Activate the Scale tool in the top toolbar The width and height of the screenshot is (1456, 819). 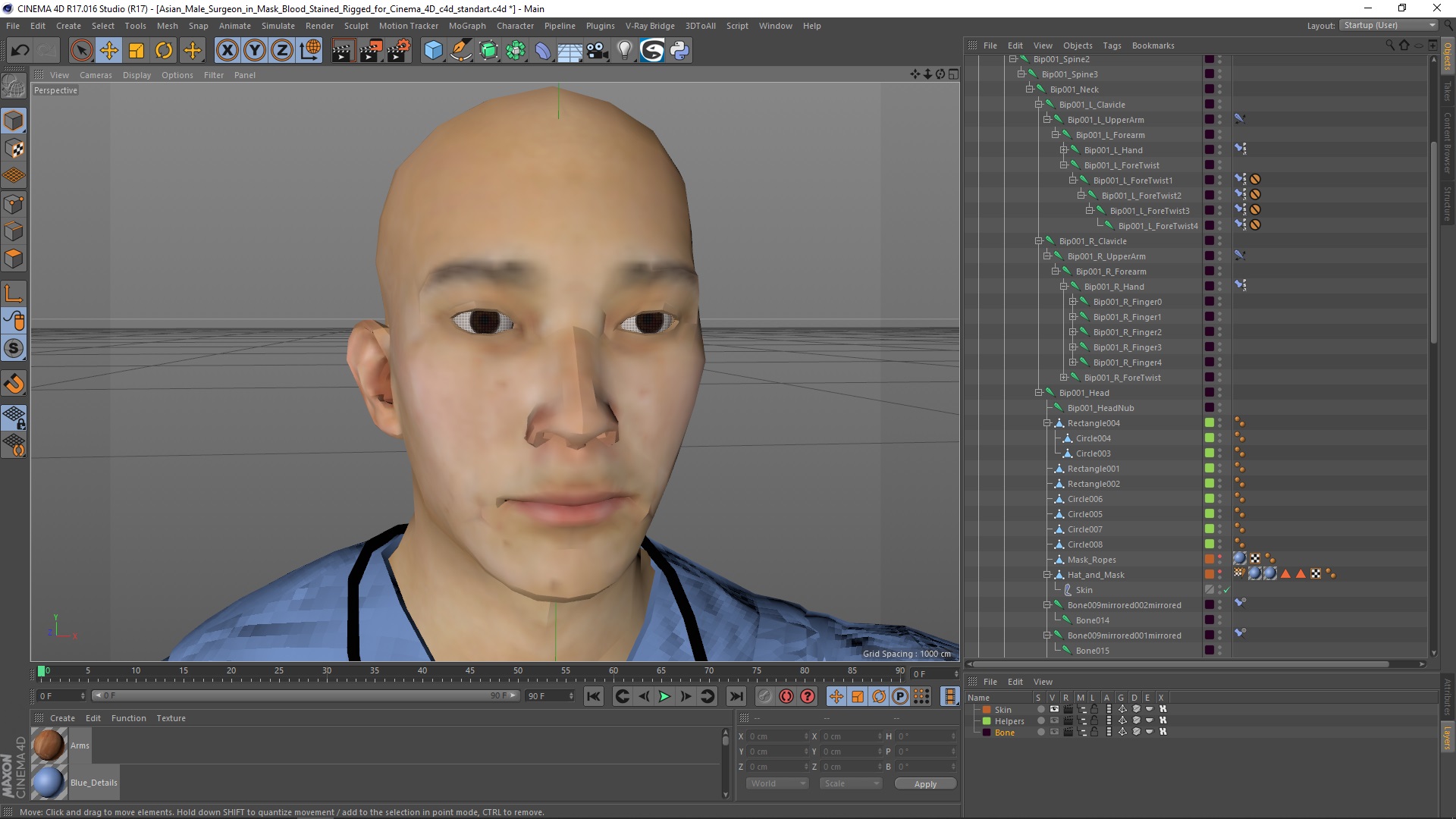(136, 51)
